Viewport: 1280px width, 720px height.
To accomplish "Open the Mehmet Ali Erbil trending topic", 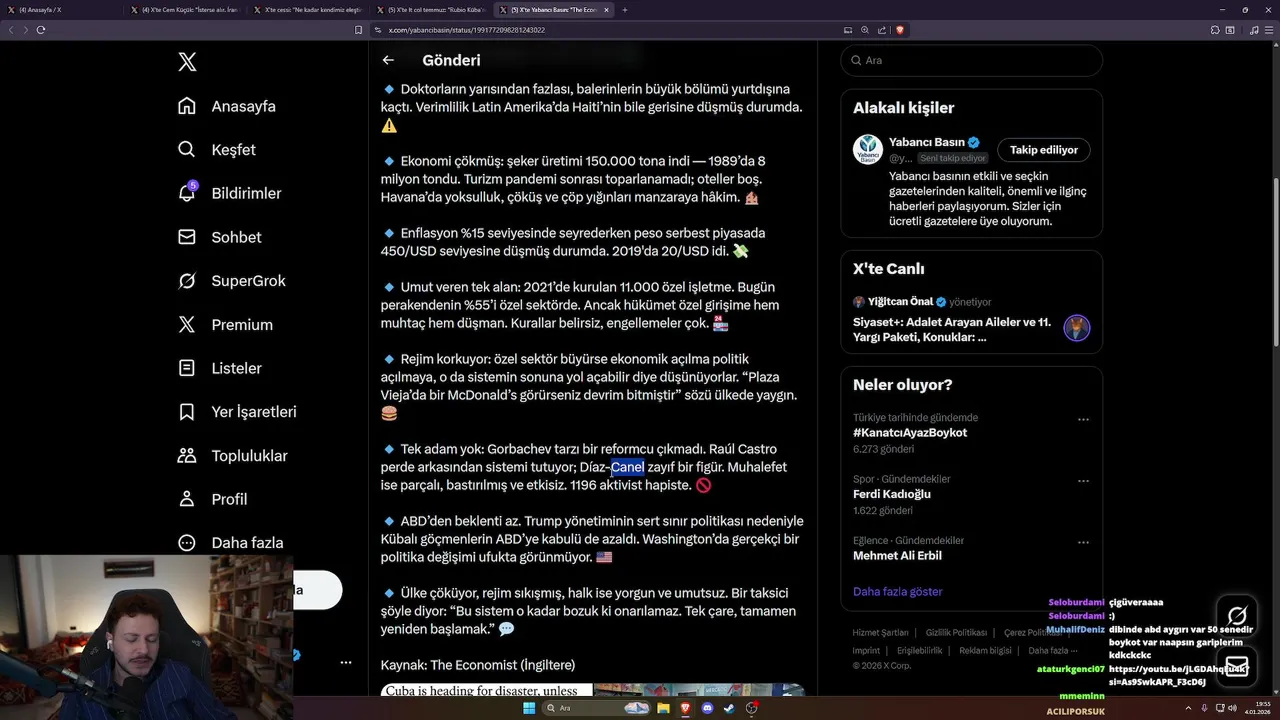I will click(897, 556).
